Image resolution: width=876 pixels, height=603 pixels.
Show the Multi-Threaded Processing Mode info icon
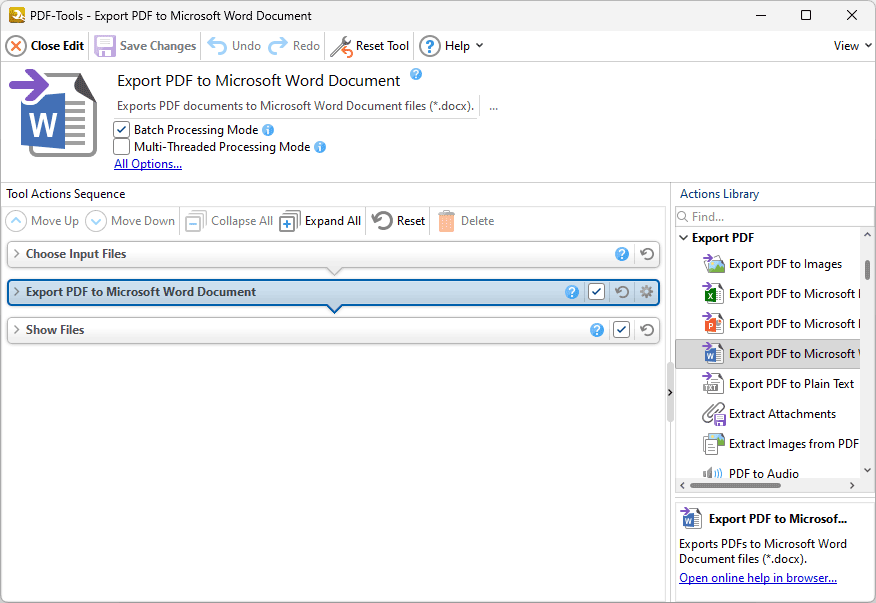pyautogui.click(x=320, y=147)
